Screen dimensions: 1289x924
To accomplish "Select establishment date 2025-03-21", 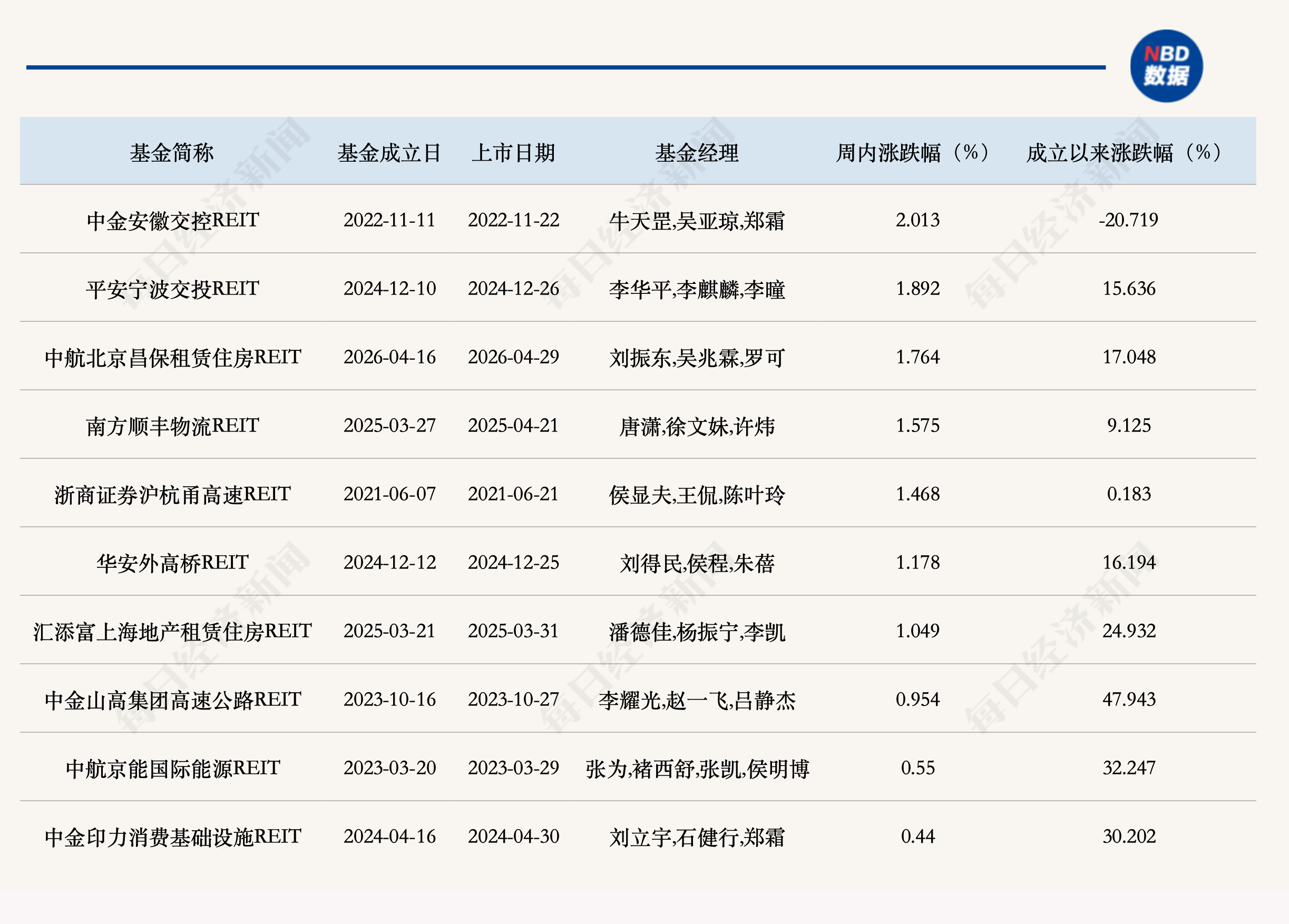I will [x=389, y=631].
